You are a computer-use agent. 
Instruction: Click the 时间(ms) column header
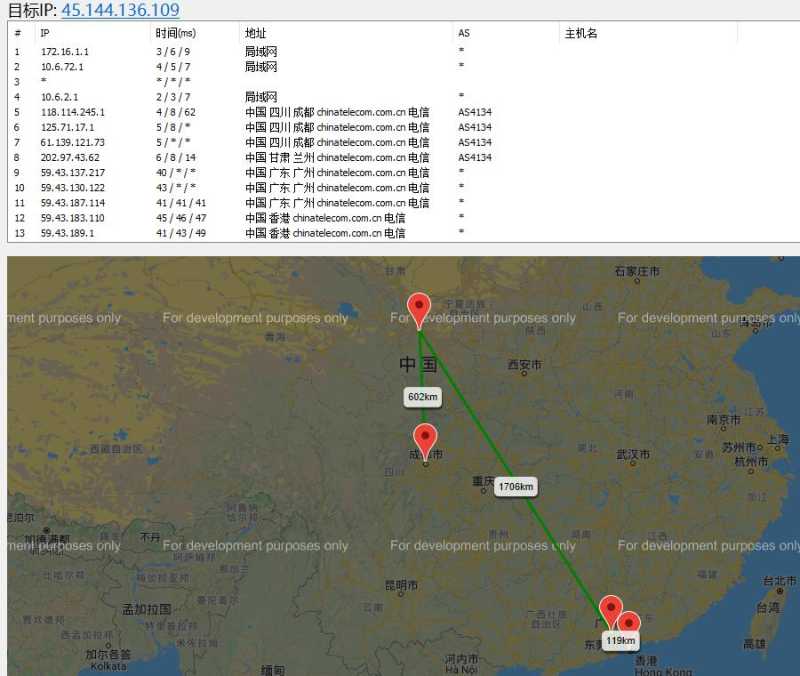(x=176, y=33)
